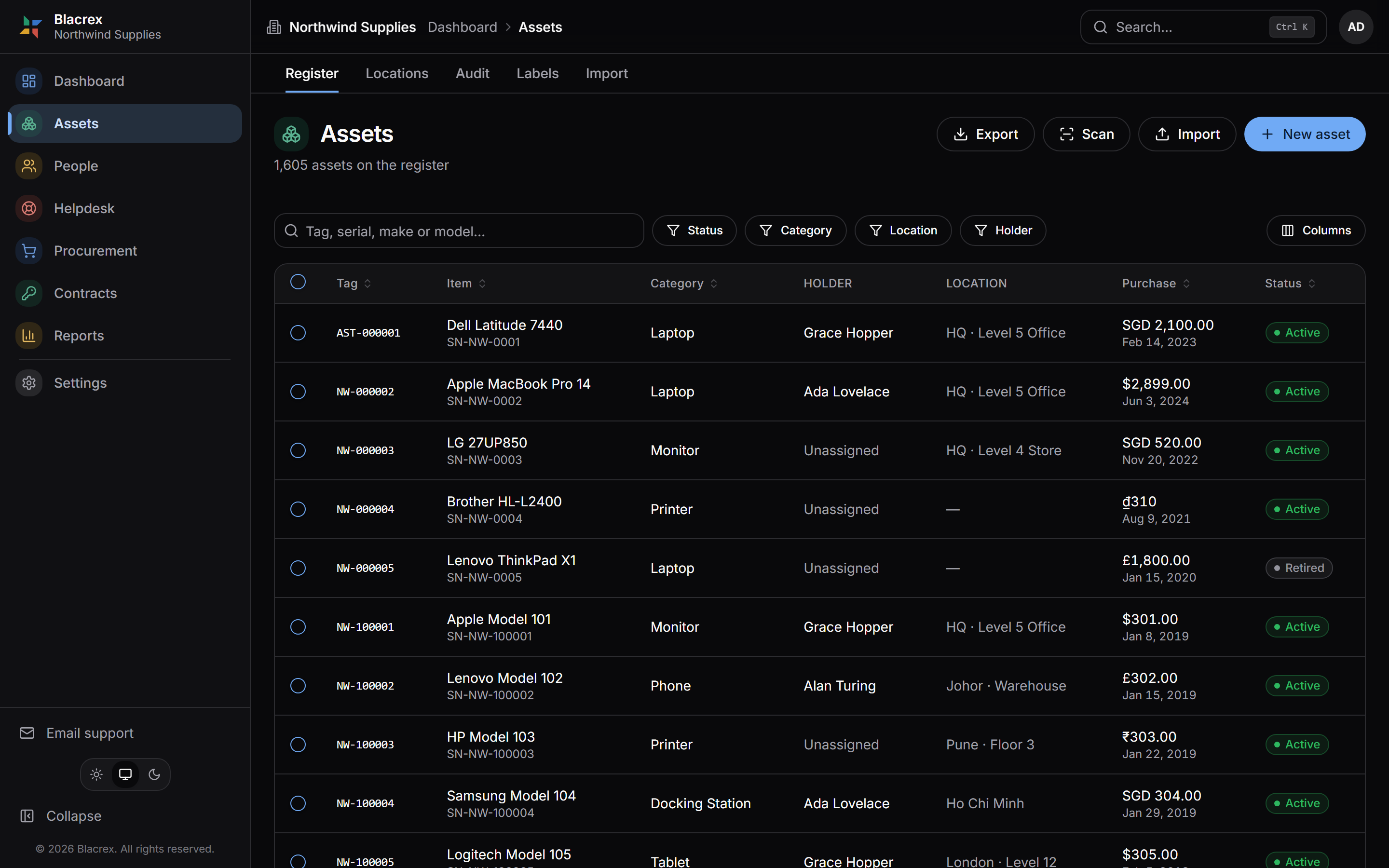Viewport: 1389px width, 868px height.
Task: Check the NW-000003 LG monitor row
Action: (298, 451)
